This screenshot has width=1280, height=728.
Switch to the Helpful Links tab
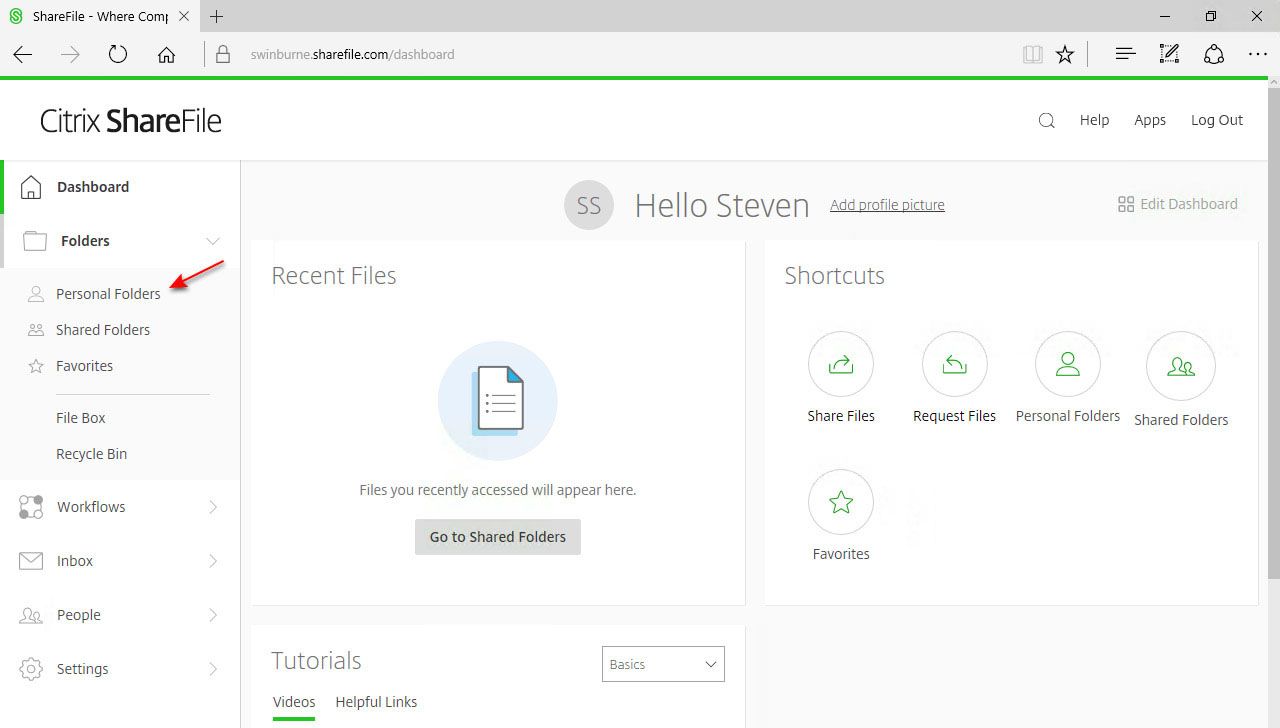click(376, 702)
